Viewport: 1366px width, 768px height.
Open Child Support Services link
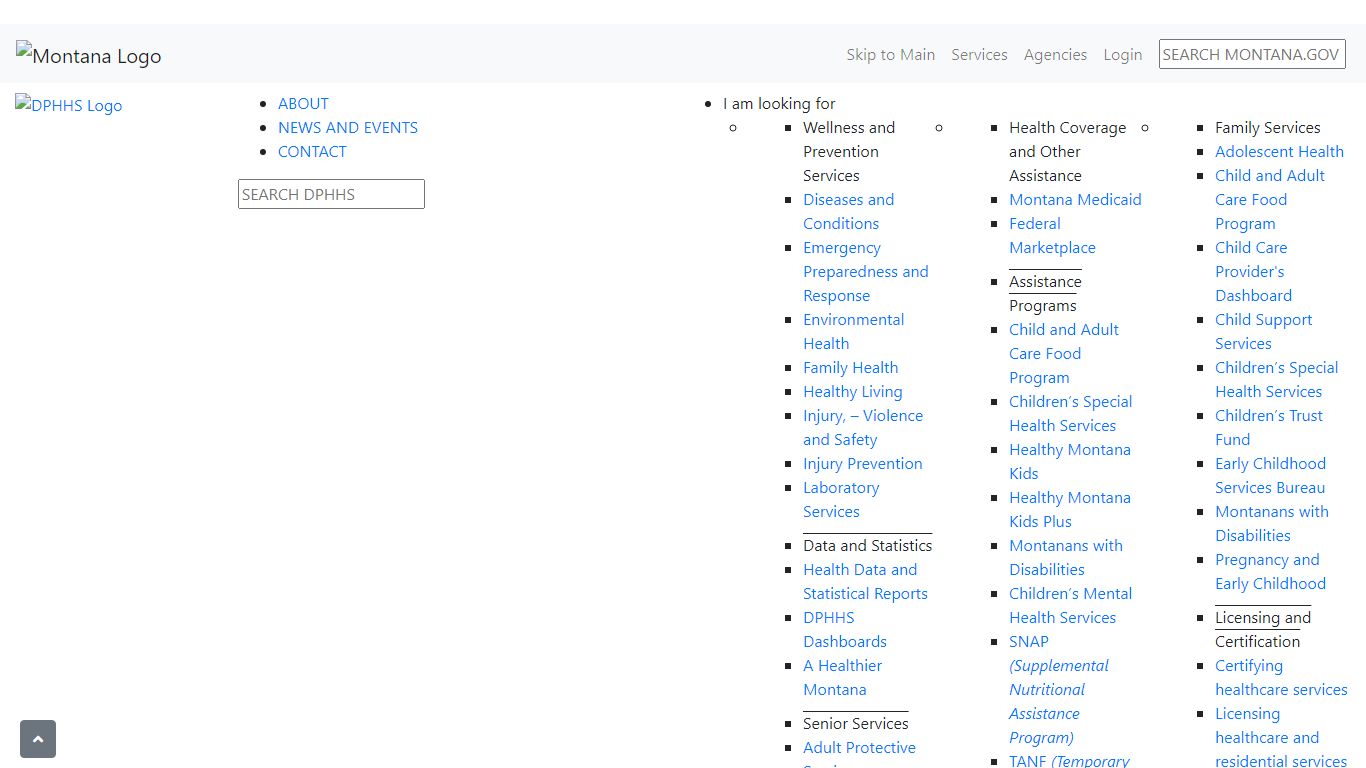point(1263,331)
